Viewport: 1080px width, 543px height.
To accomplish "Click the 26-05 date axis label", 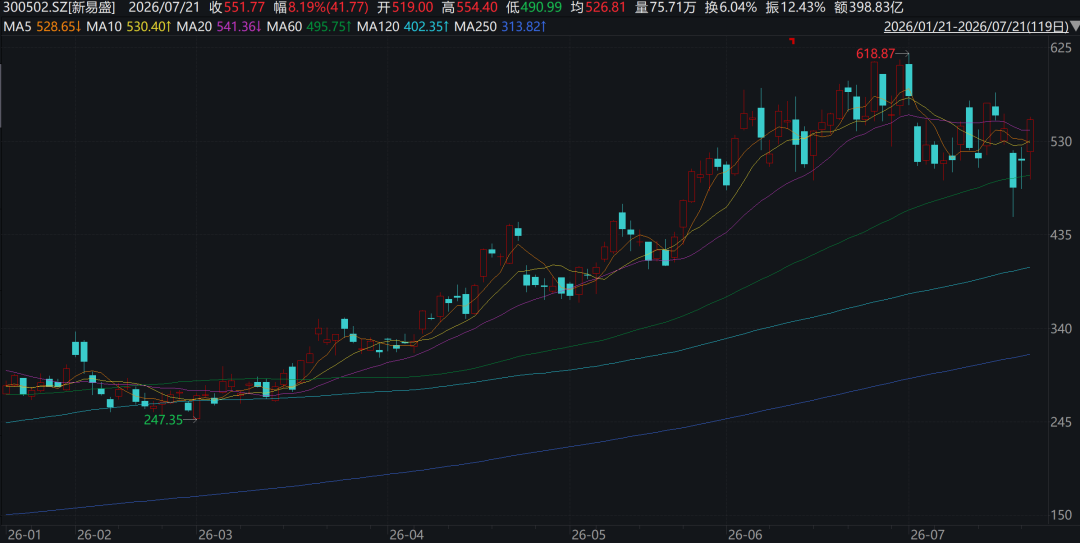I will click(589, 535).
